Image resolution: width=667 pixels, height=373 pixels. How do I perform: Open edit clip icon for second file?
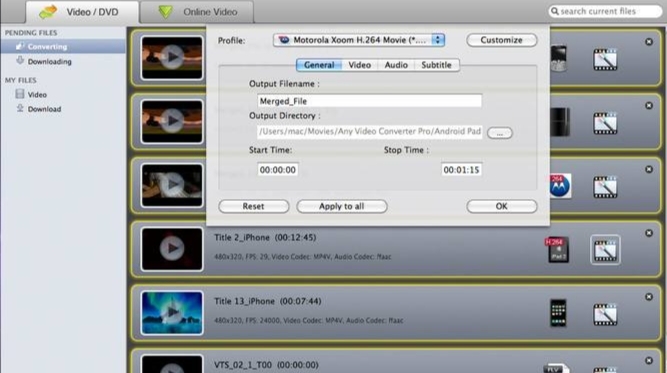(x=605, y=123)
